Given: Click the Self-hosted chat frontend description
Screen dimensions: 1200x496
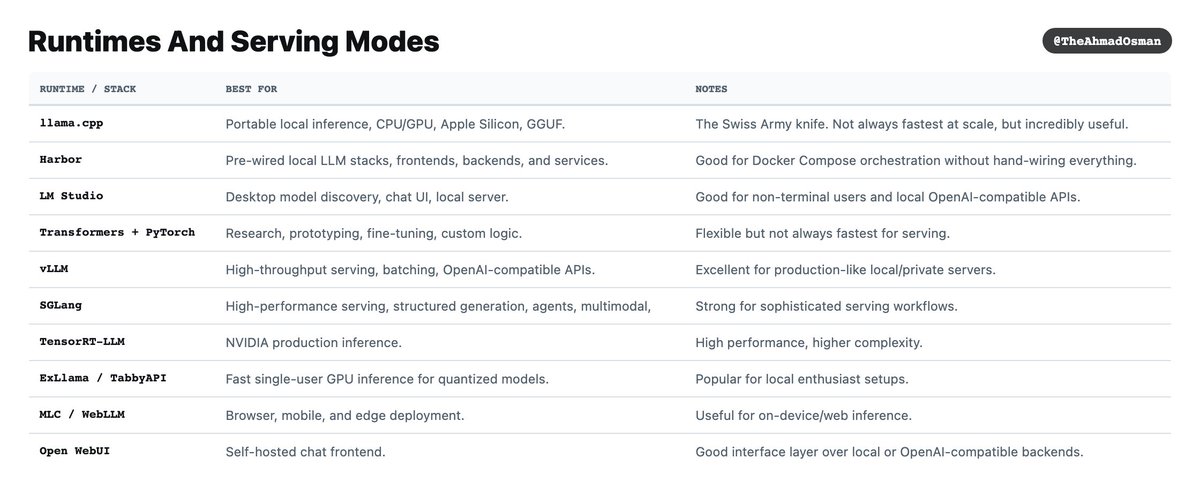Looking at the screenshot, I should [306, 452].
